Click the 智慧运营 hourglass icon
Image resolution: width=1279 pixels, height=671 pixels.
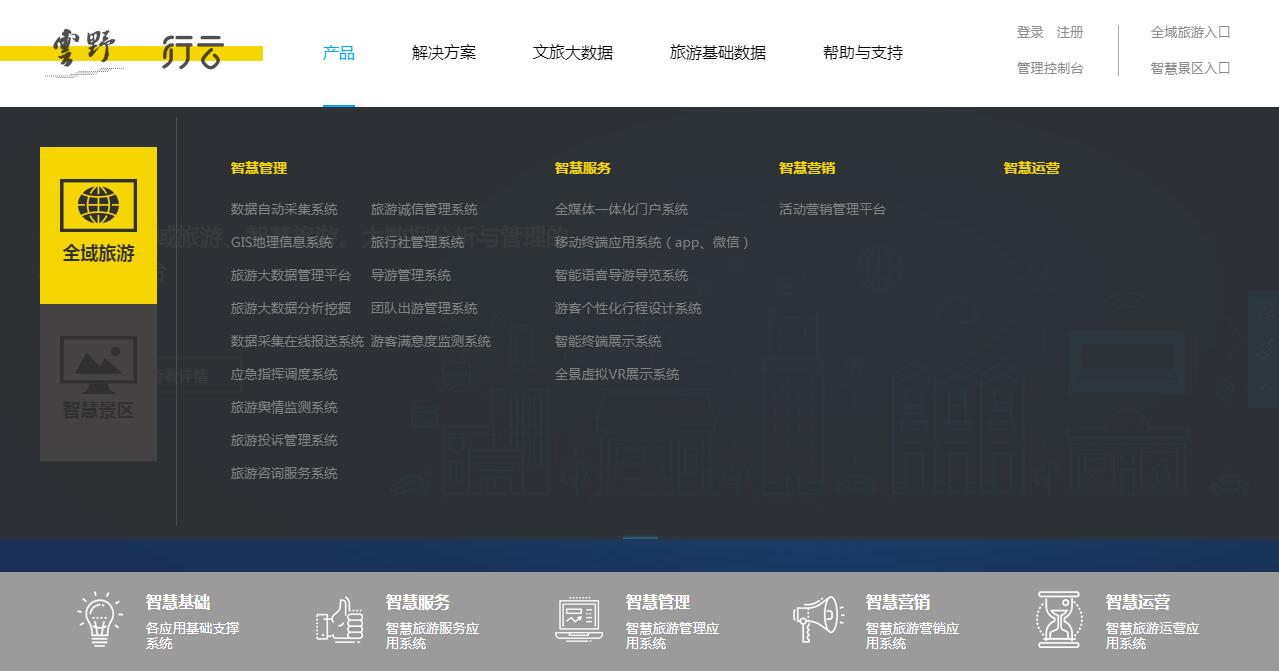click(x=1058, y=619)
